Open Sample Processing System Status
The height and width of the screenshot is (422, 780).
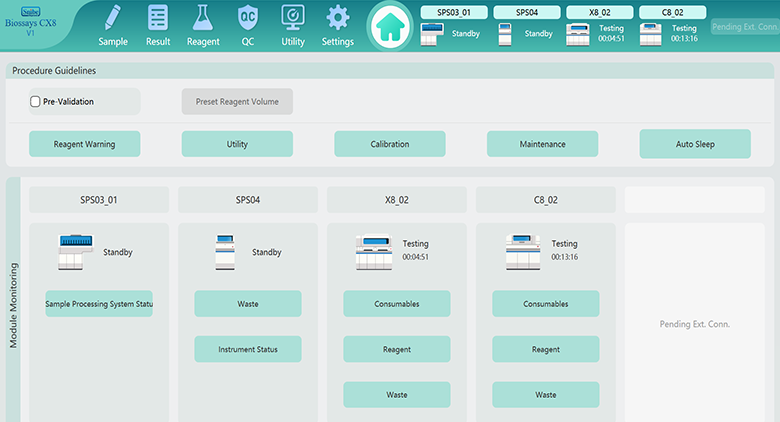tap(99, 304)
